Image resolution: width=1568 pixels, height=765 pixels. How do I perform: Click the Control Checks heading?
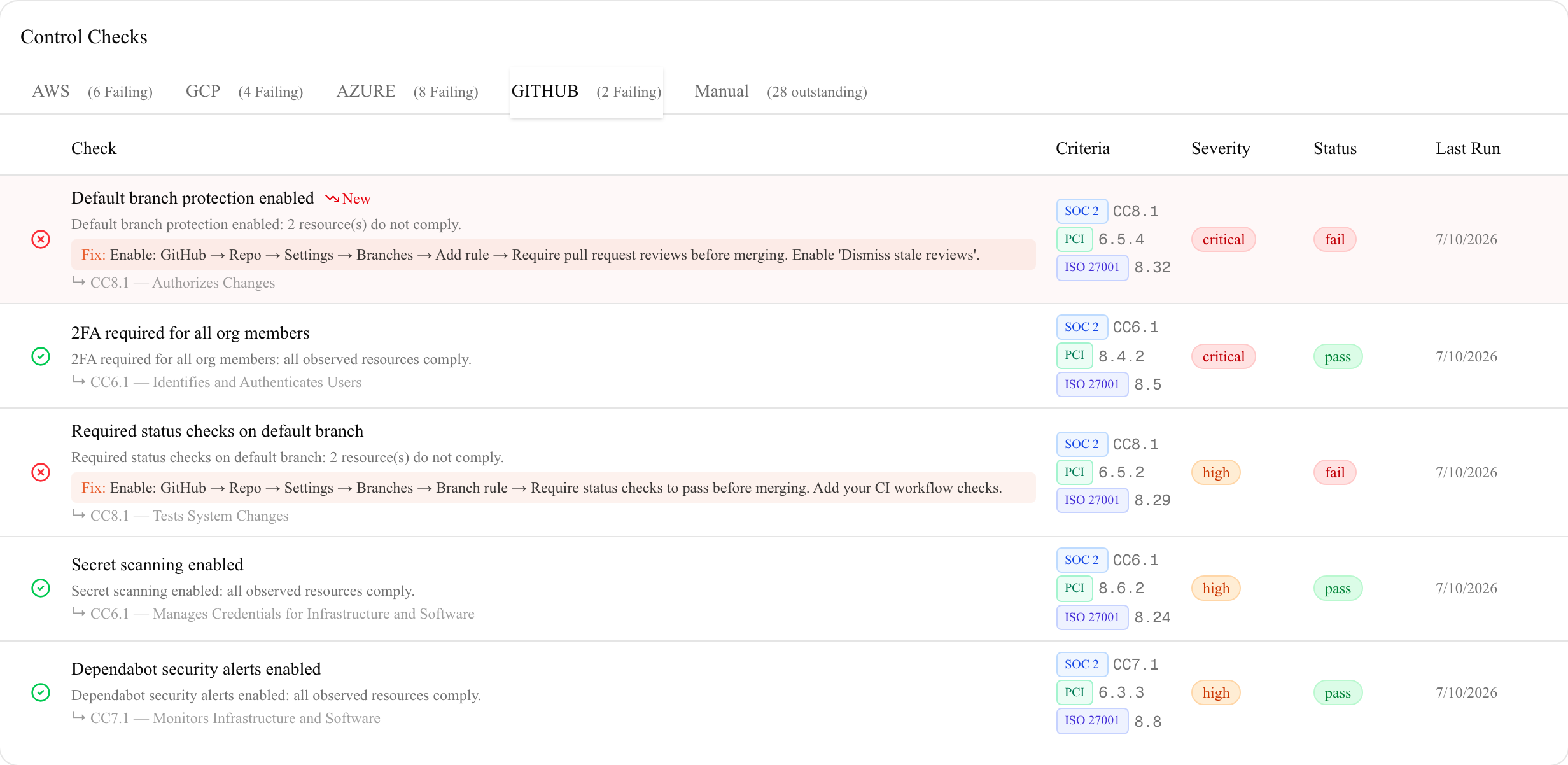click(84, 37)
